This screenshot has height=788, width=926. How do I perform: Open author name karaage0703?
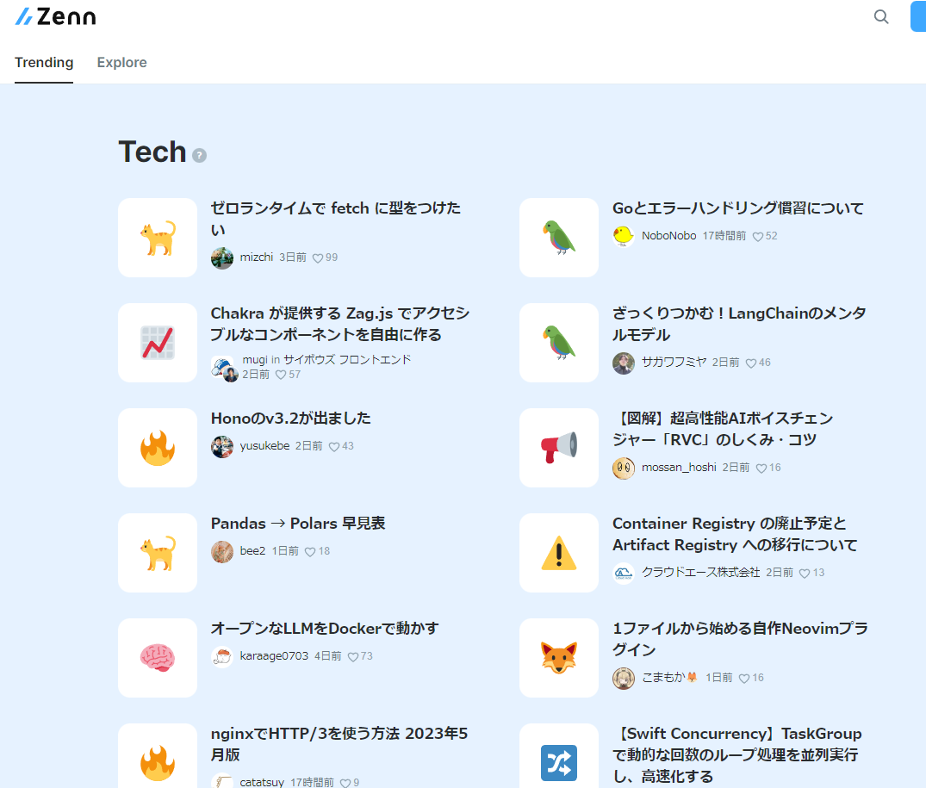[x=274, y=656]
